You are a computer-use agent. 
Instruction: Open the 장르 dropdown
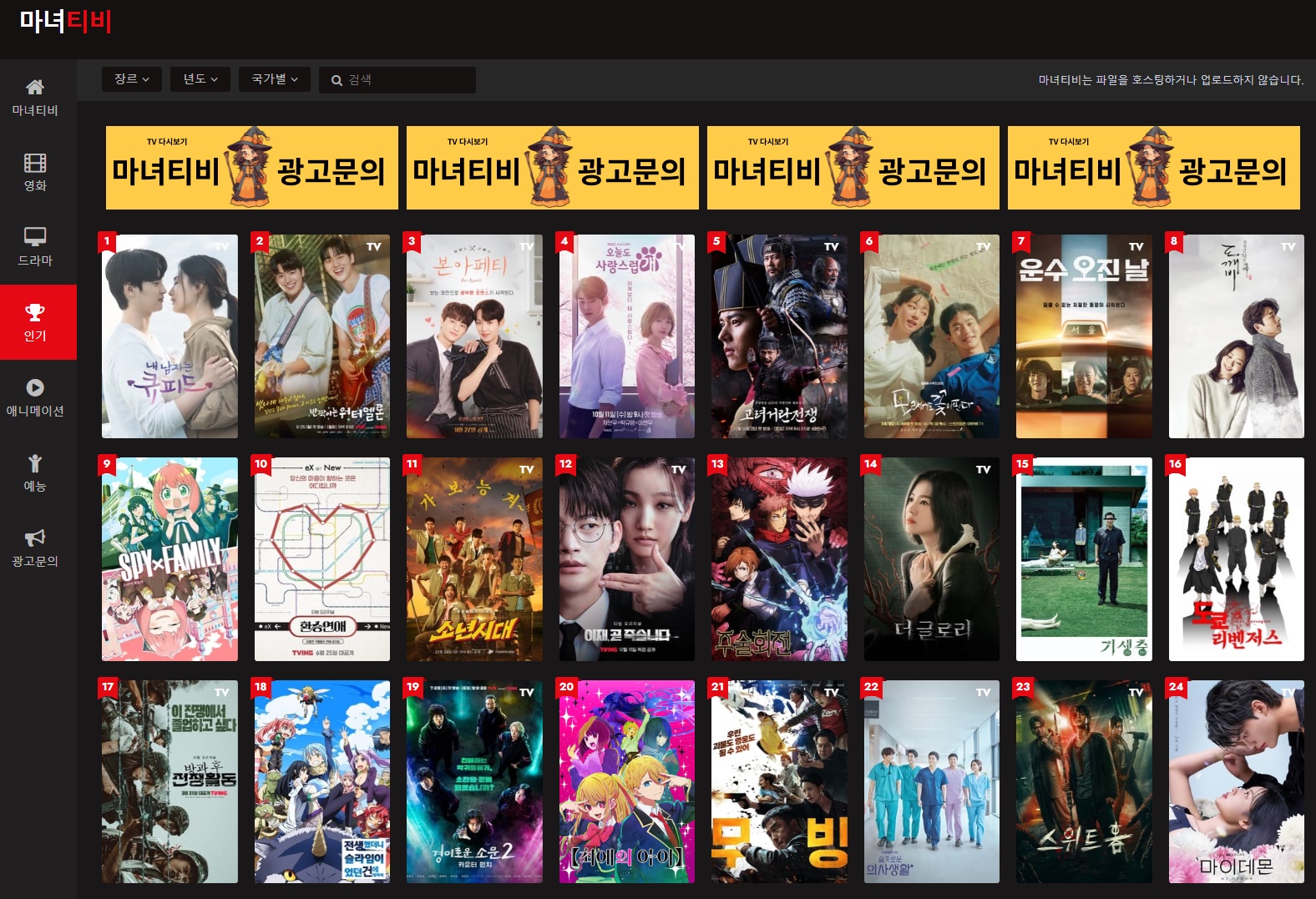(x=132, y=79)
